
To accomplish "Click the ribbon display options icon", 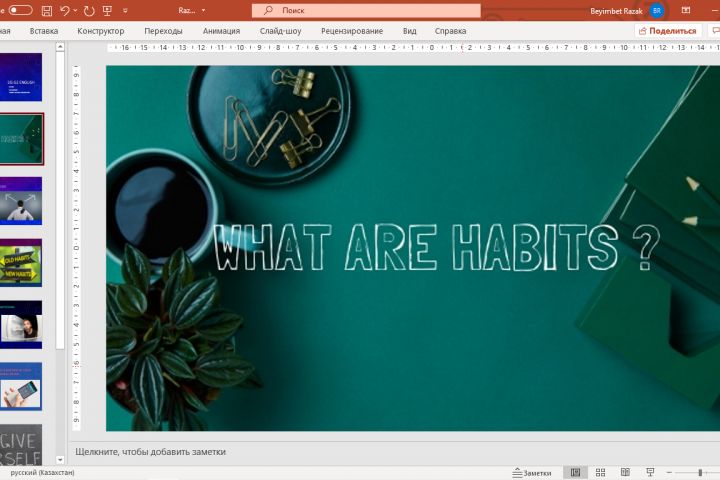I will [686, 10].
